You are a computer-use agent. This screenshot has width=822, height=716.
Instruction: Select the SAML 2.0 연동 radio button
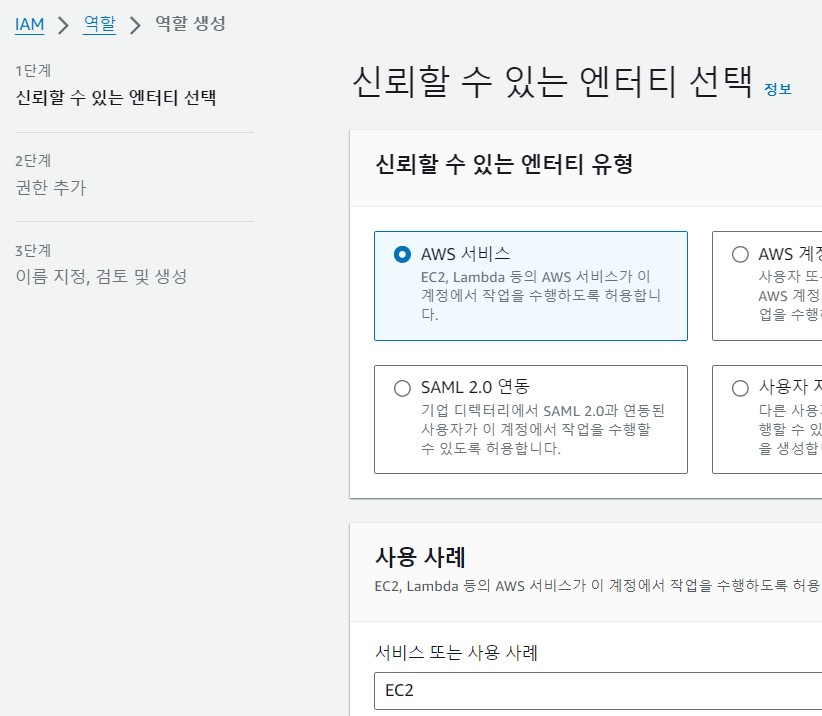[402, 388]
